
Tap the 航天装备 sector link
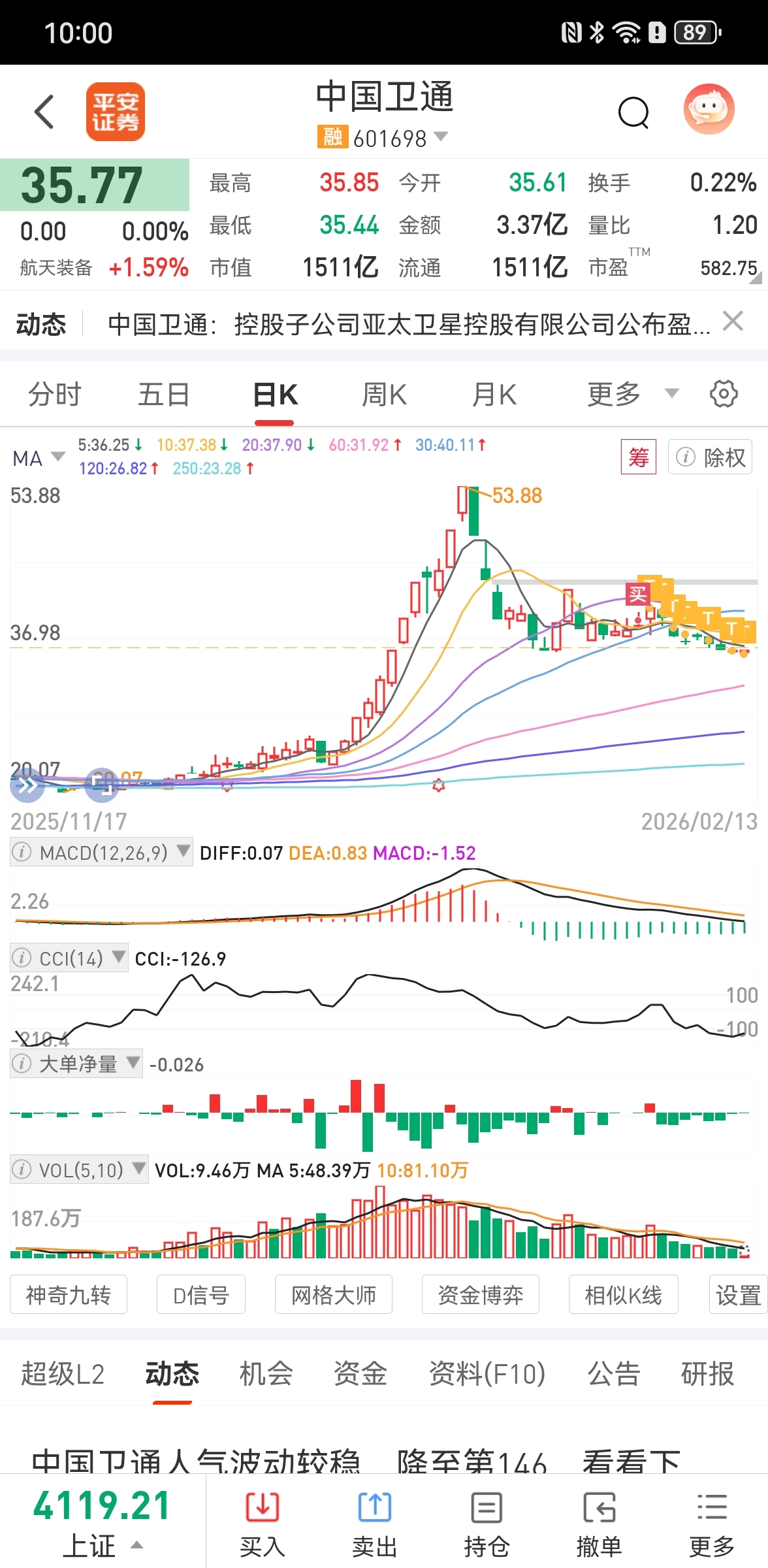[56, 267]
